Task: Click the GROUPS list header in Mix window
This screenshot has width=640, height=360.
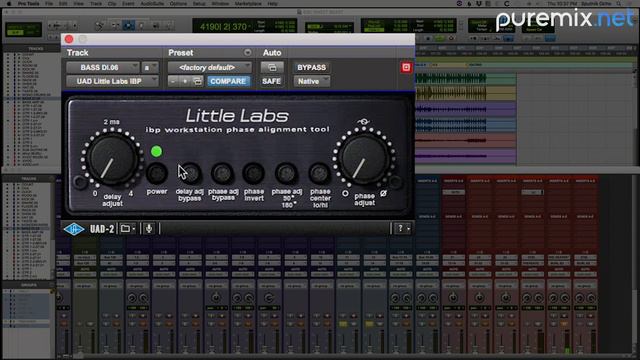Action: pyautogui.click(x=29, y=285)
